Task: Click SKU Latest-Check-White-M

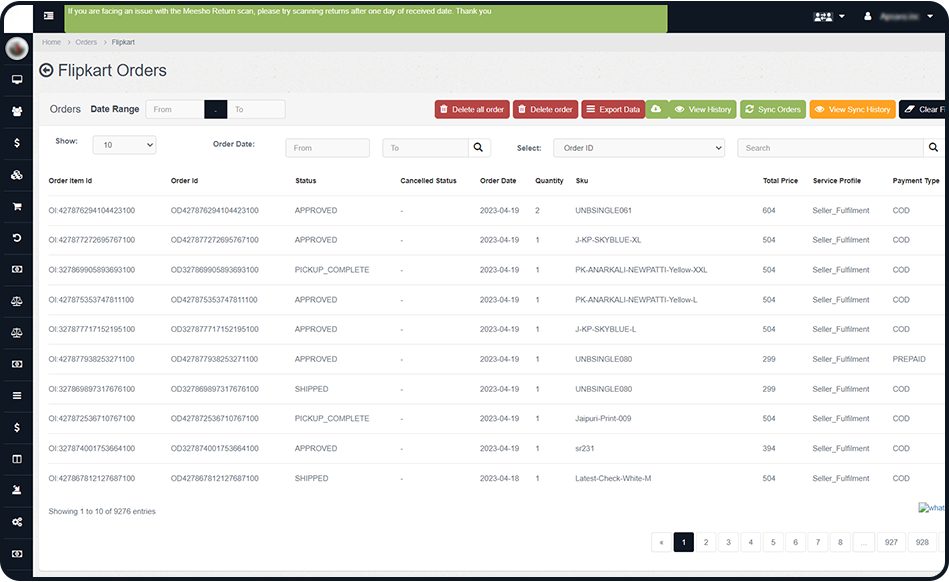Action: pyautogui.click(x=613, y=479)
